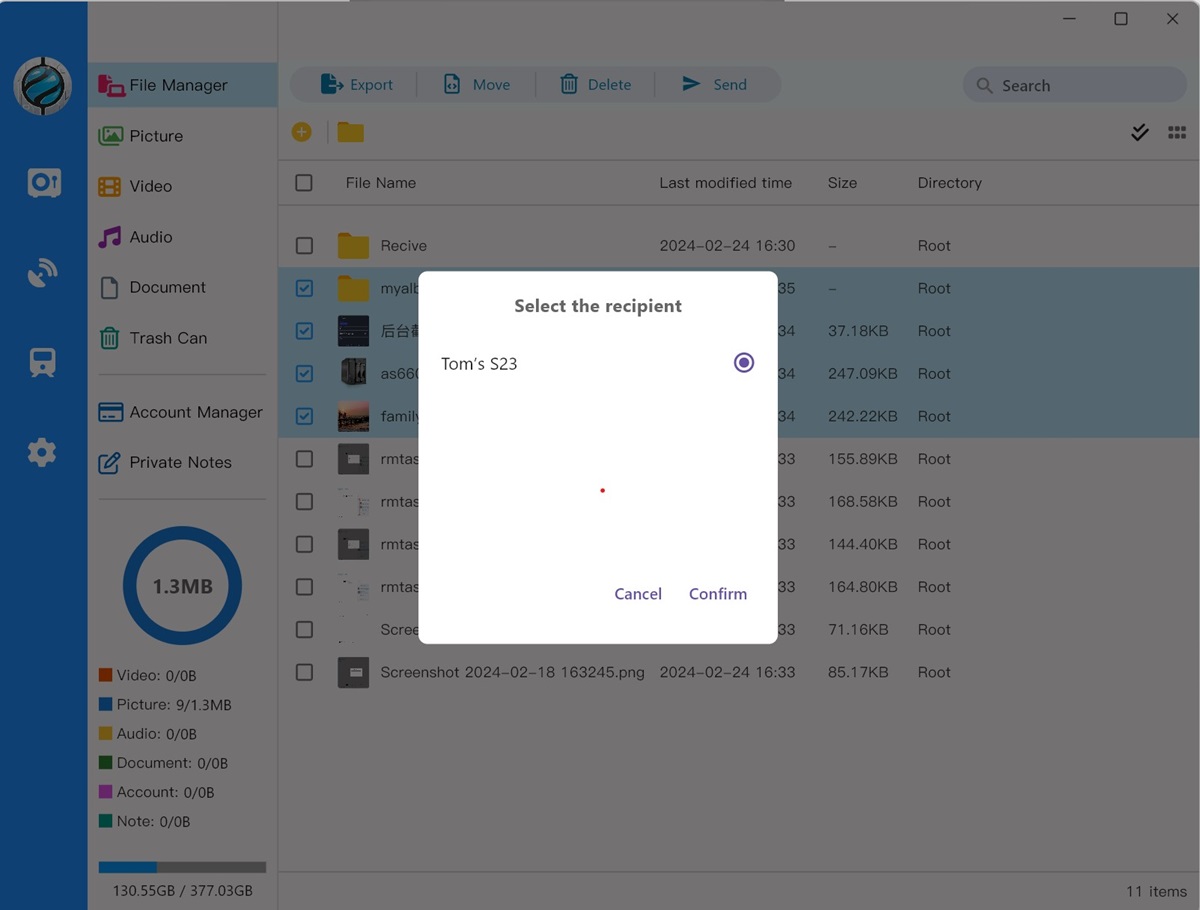Image resolution: width=1200 pixels, height=910 pixels.
Task: Click the storage usage progress bar
Action: pos(182,867)
